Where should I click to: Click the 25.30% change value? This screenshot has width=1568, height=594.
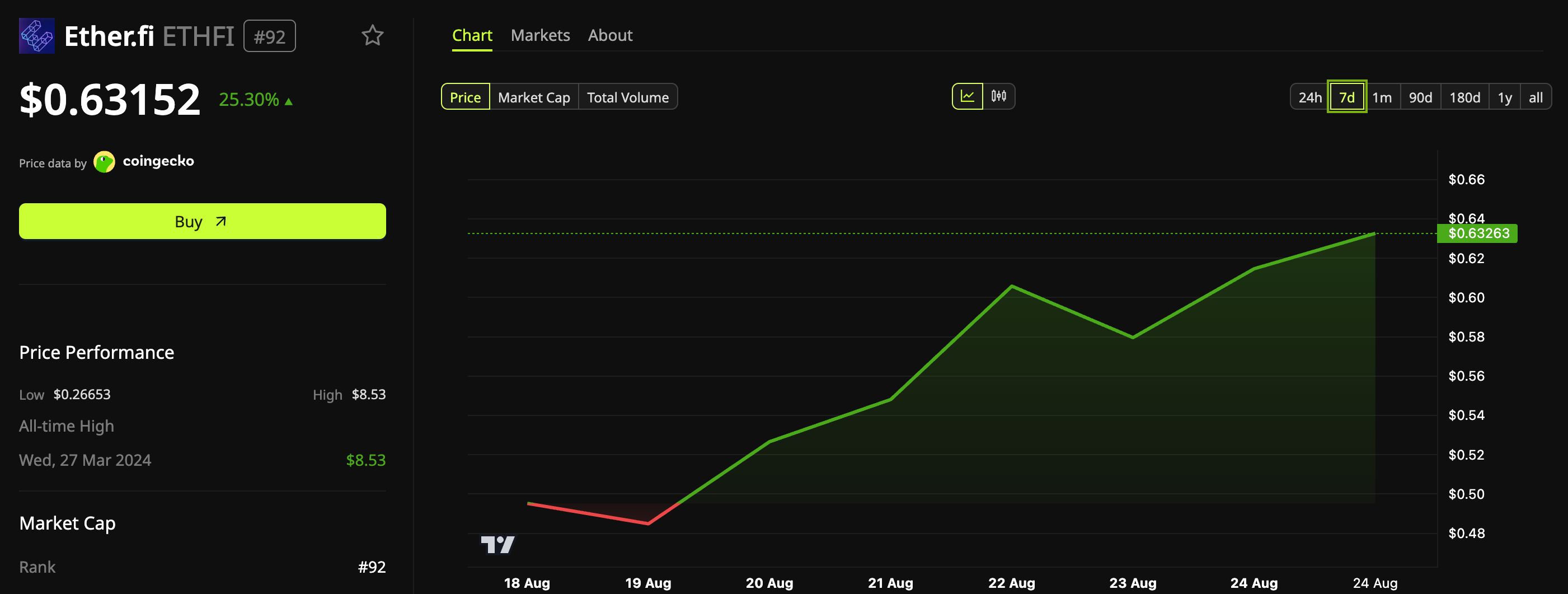pyautogui.click(x=248, y=99)
